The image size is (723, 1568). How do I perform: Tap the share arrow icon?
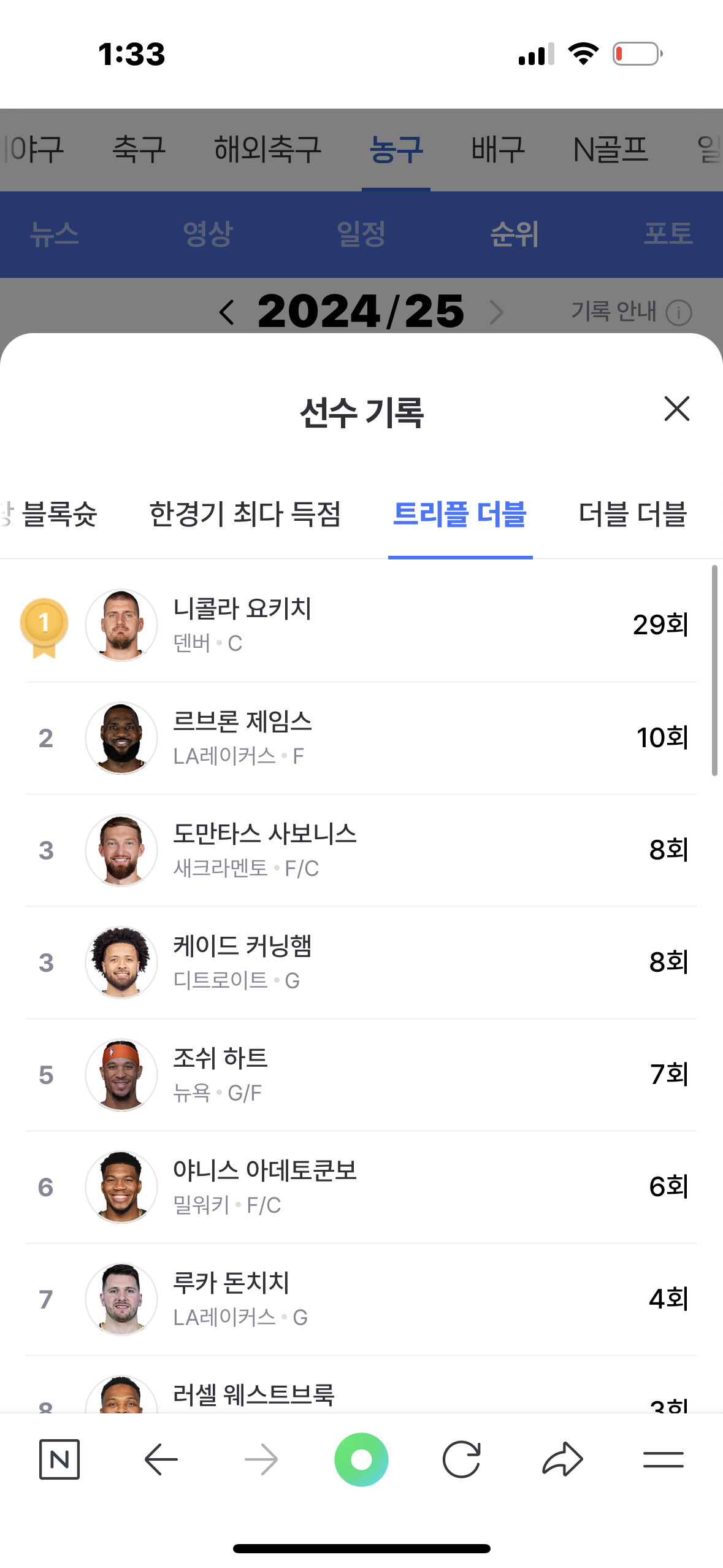click(x=562, y=1459)
